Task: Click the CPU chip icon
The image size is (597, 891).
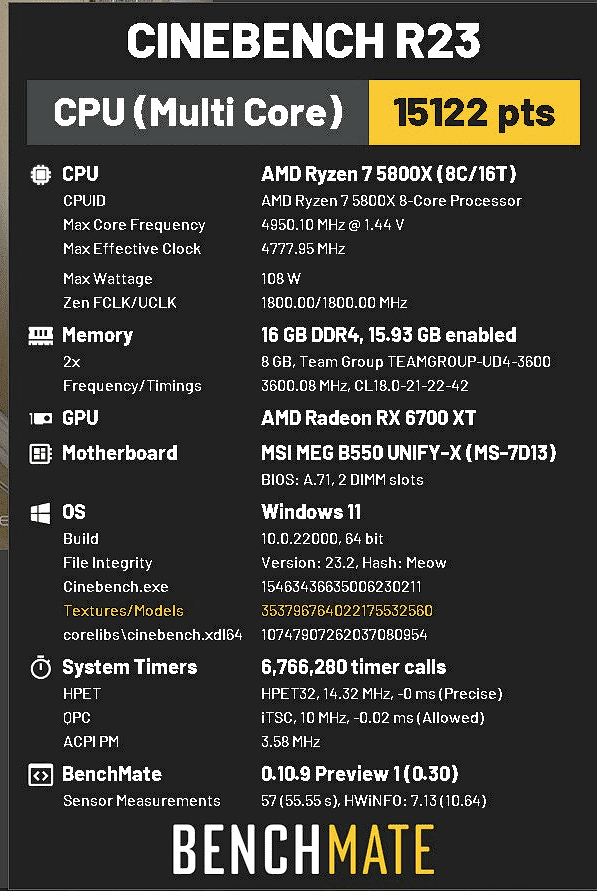Action: (40, 174)
